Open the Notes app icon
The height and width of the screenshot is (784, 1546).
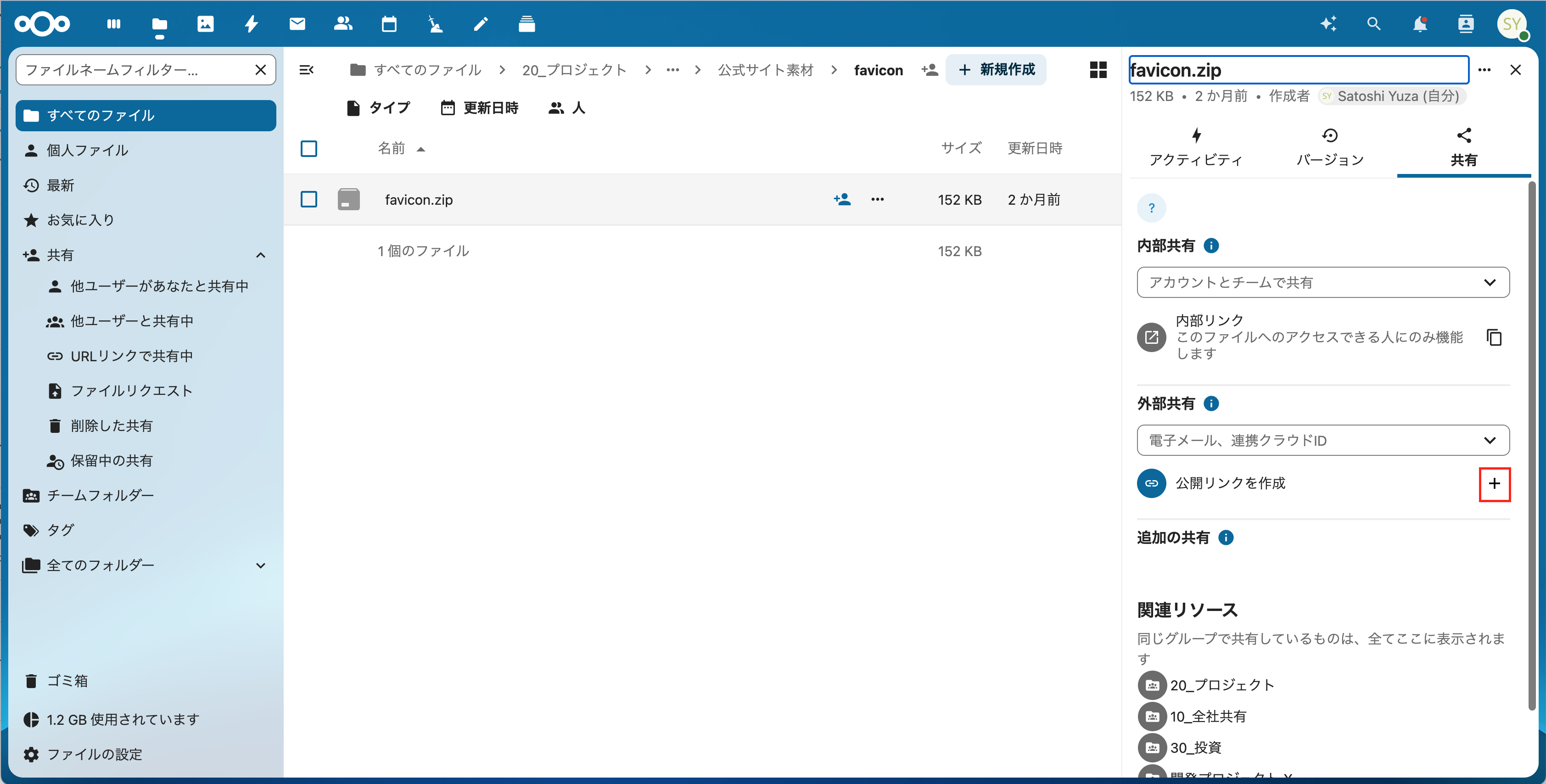tap(480, 24)
